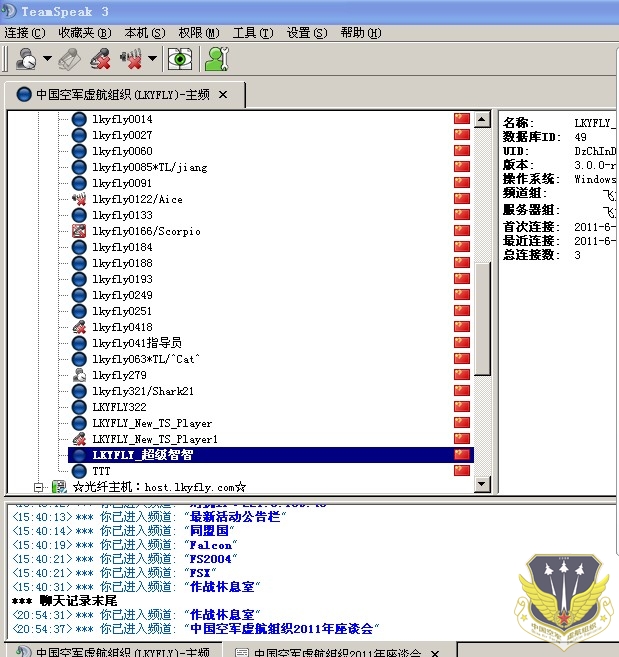The image size is (619, 657).
Task: Click “Falcon” channel link in chat log
Action: point(210,545)
